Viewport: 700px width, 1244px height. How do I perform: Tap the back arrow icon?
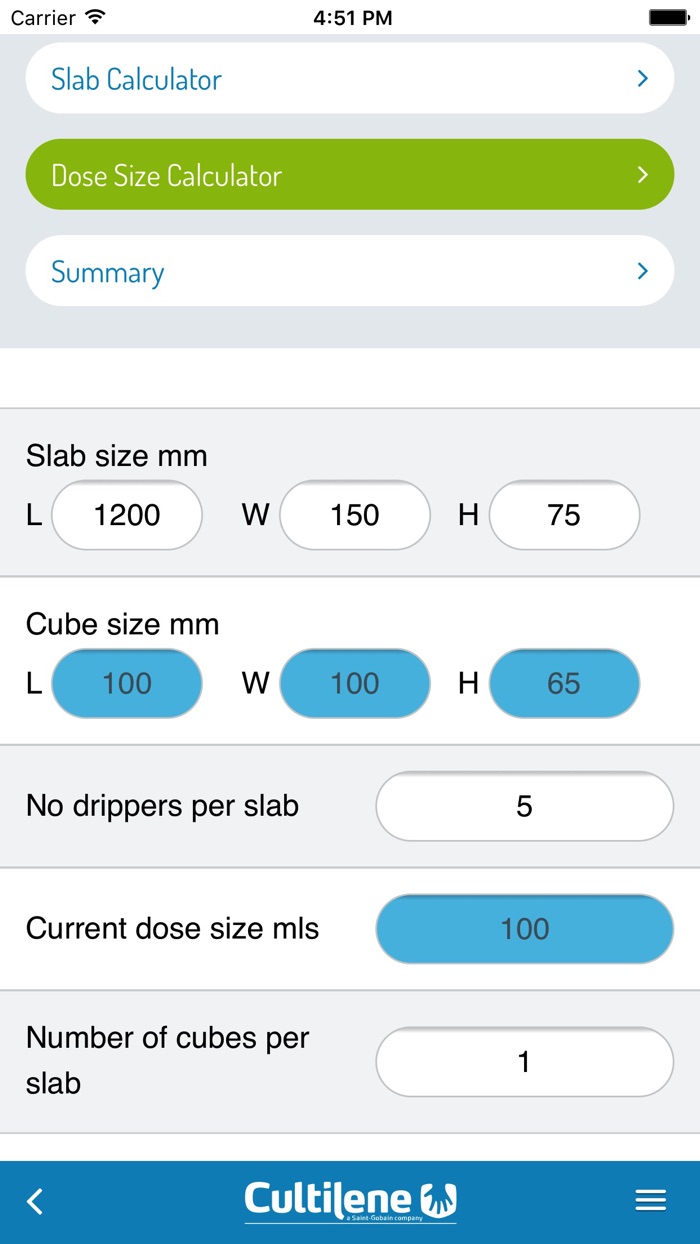click(35, 1200)
